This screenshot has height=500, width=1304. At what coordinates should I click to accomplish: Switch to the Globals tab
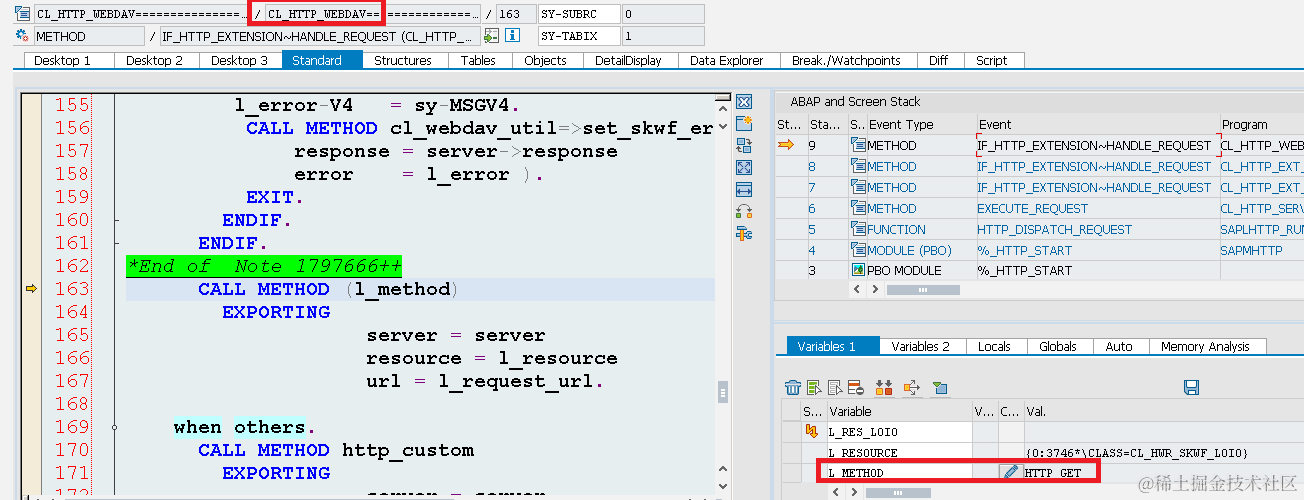click(x=1057, y=346)
